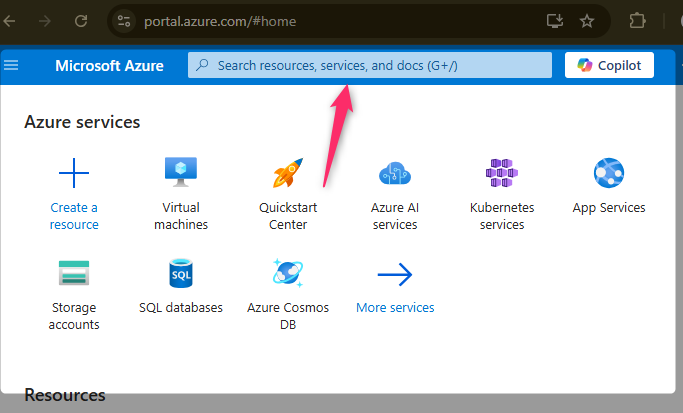The image size is (683, 413).
Task: Focus the Search resources, services, and docs field
Action: (x=370, y=65)
